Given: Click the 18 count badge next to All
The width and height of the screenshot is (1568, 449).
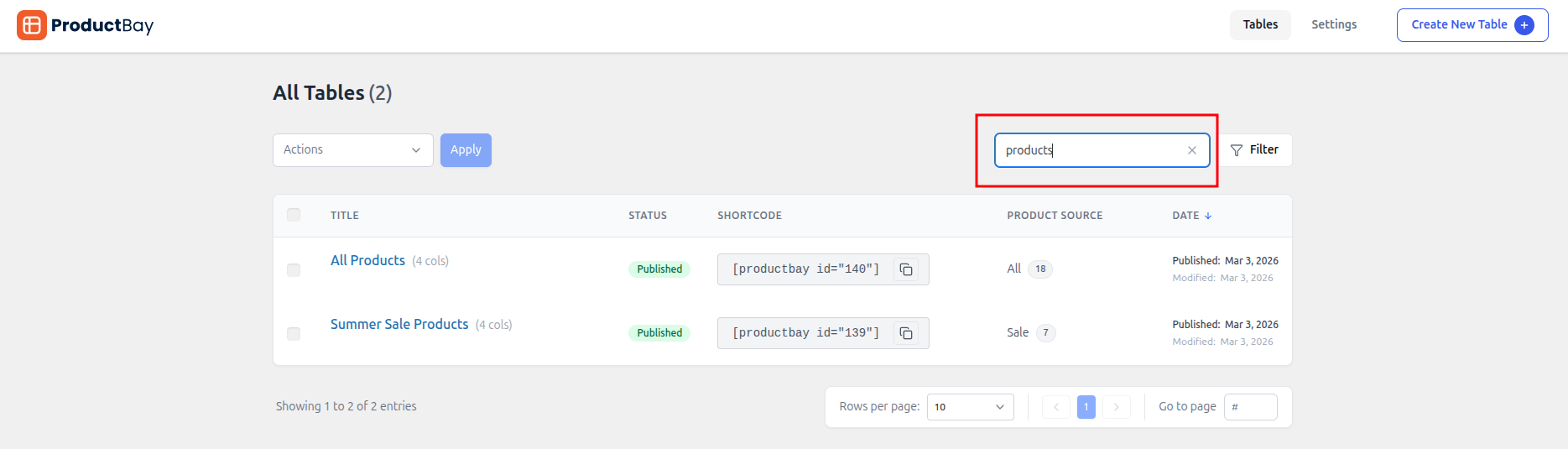Looking at the screenshot, I should tap(1040, 269).
